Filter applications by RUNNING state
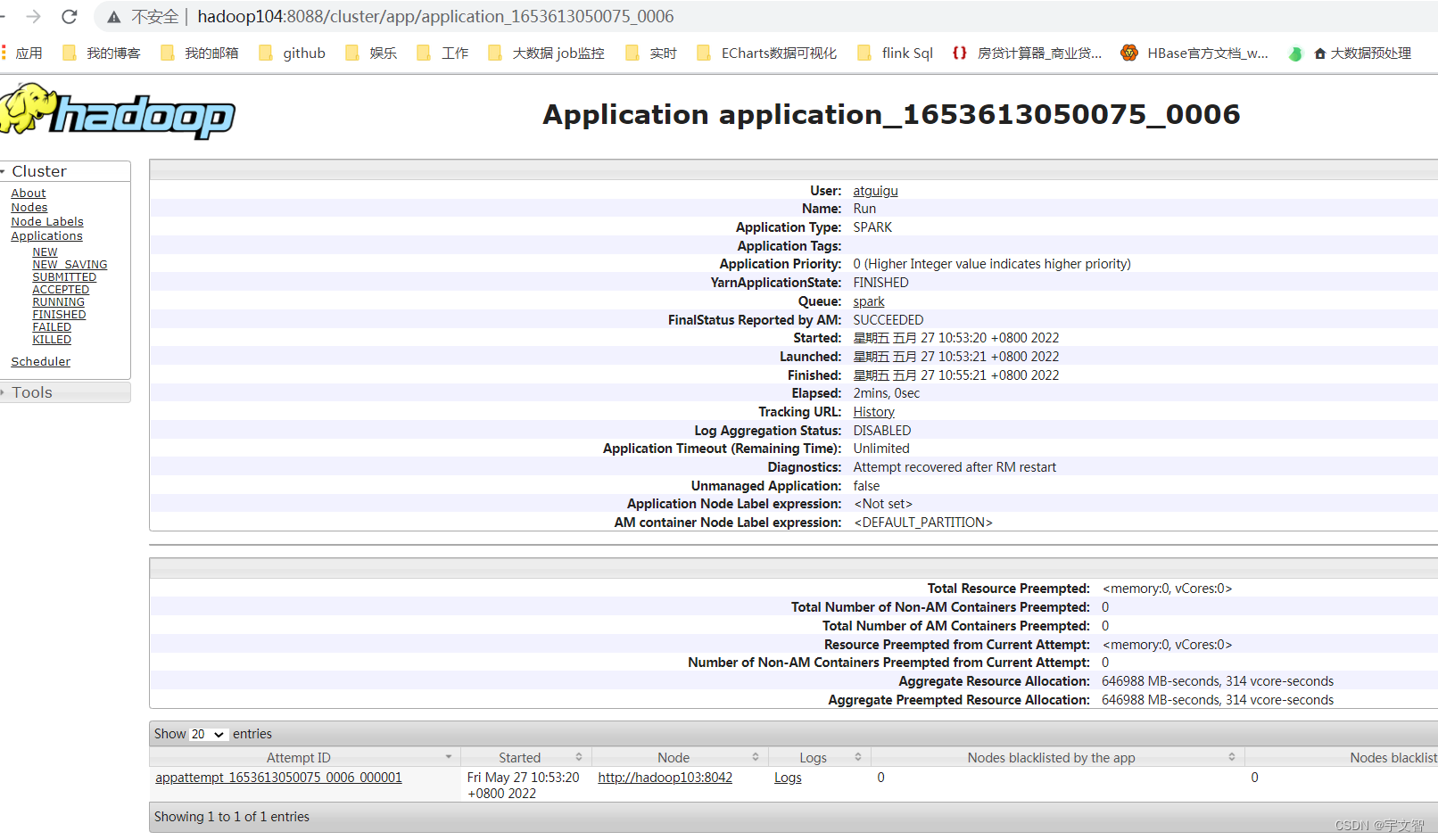 [x=58, y=302]
